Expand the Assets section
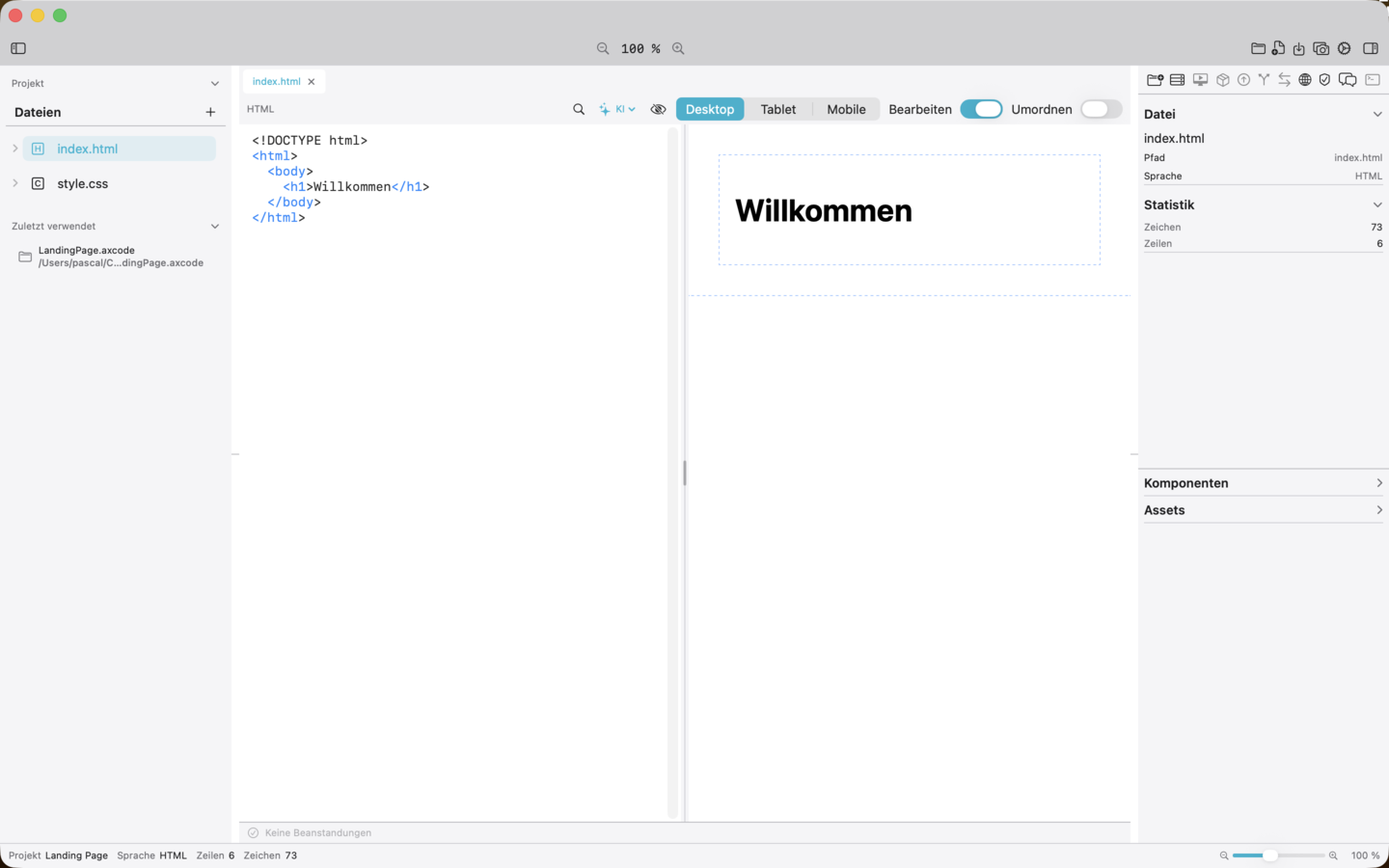 point(1263,510)
